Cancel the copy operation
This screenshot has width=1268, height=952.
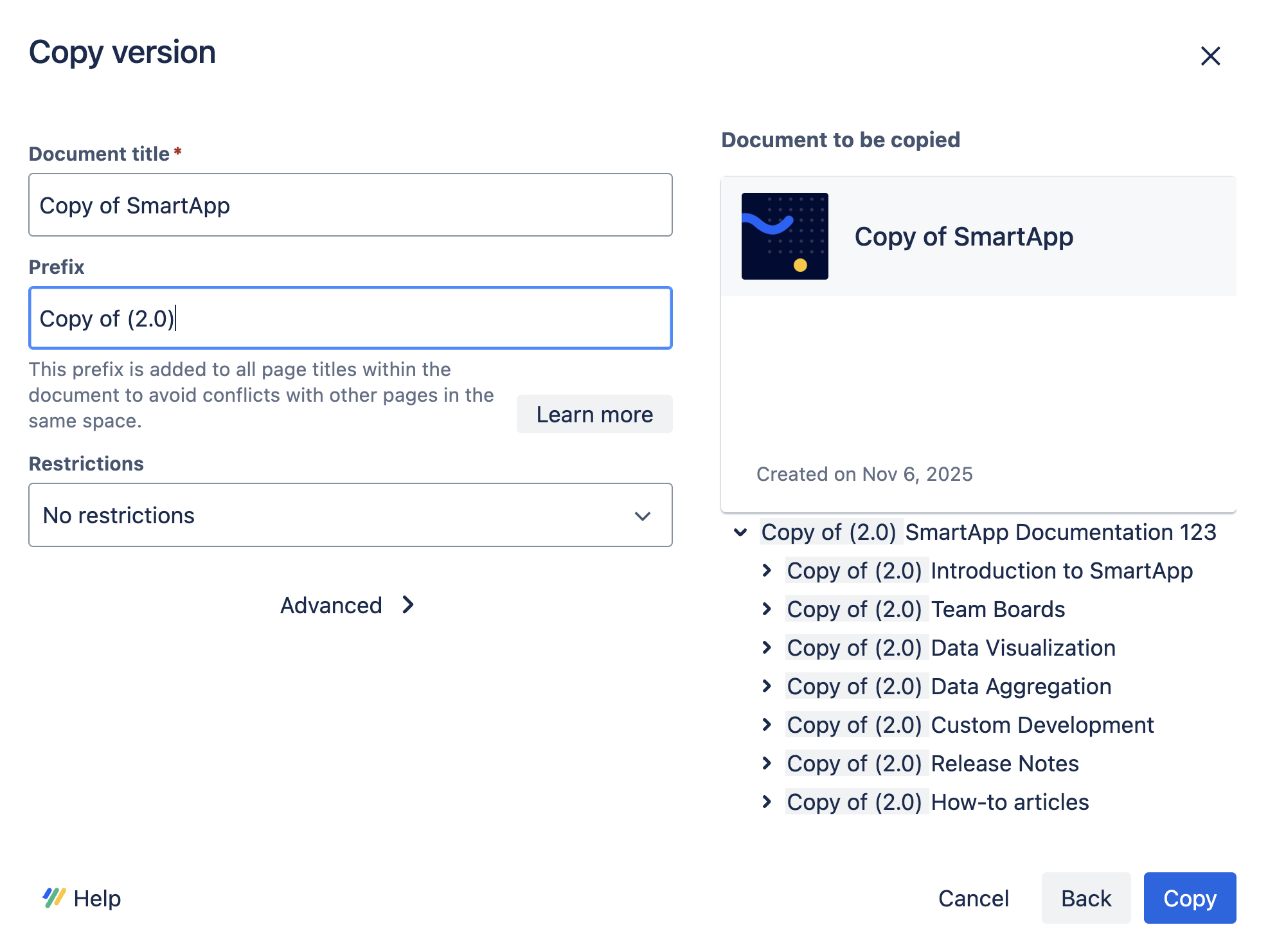[974, 898]
